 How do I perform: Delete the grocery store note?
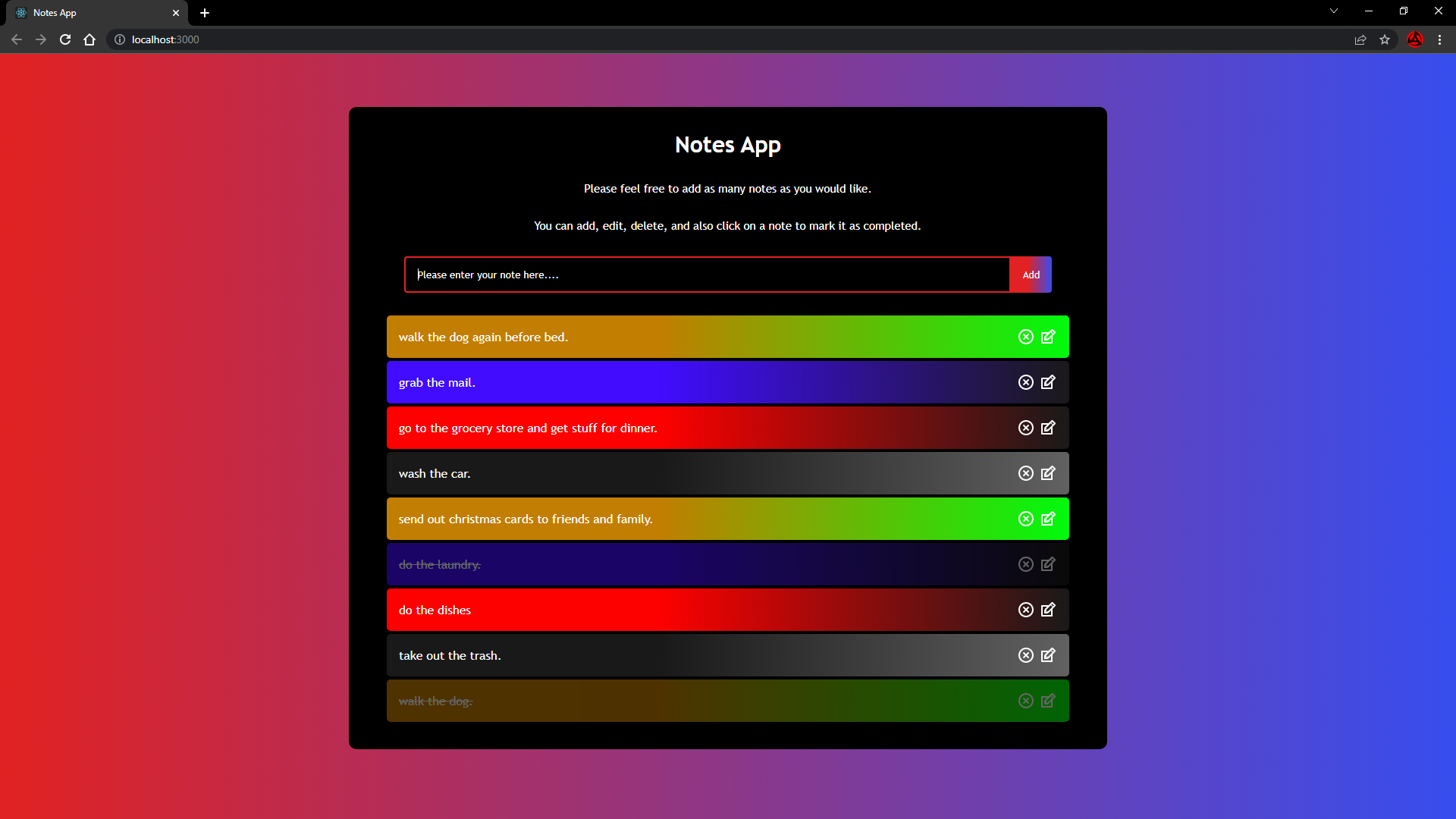pos(1025,428)
